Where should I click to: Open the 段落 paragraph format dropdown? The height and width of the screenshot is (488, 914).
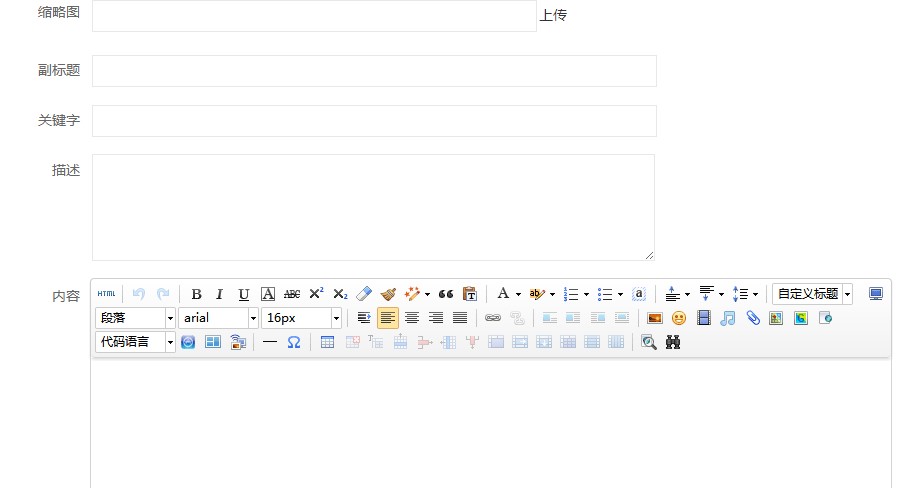(135, 318)
